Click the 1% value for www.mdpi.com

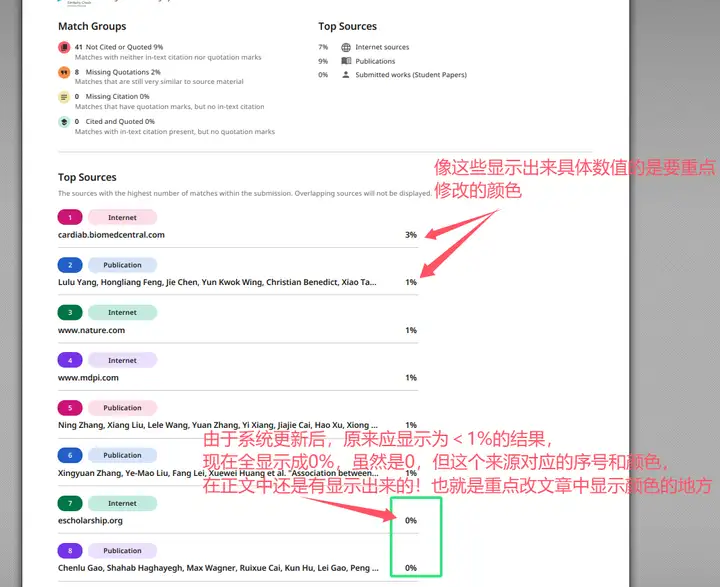tap(411, 378)
